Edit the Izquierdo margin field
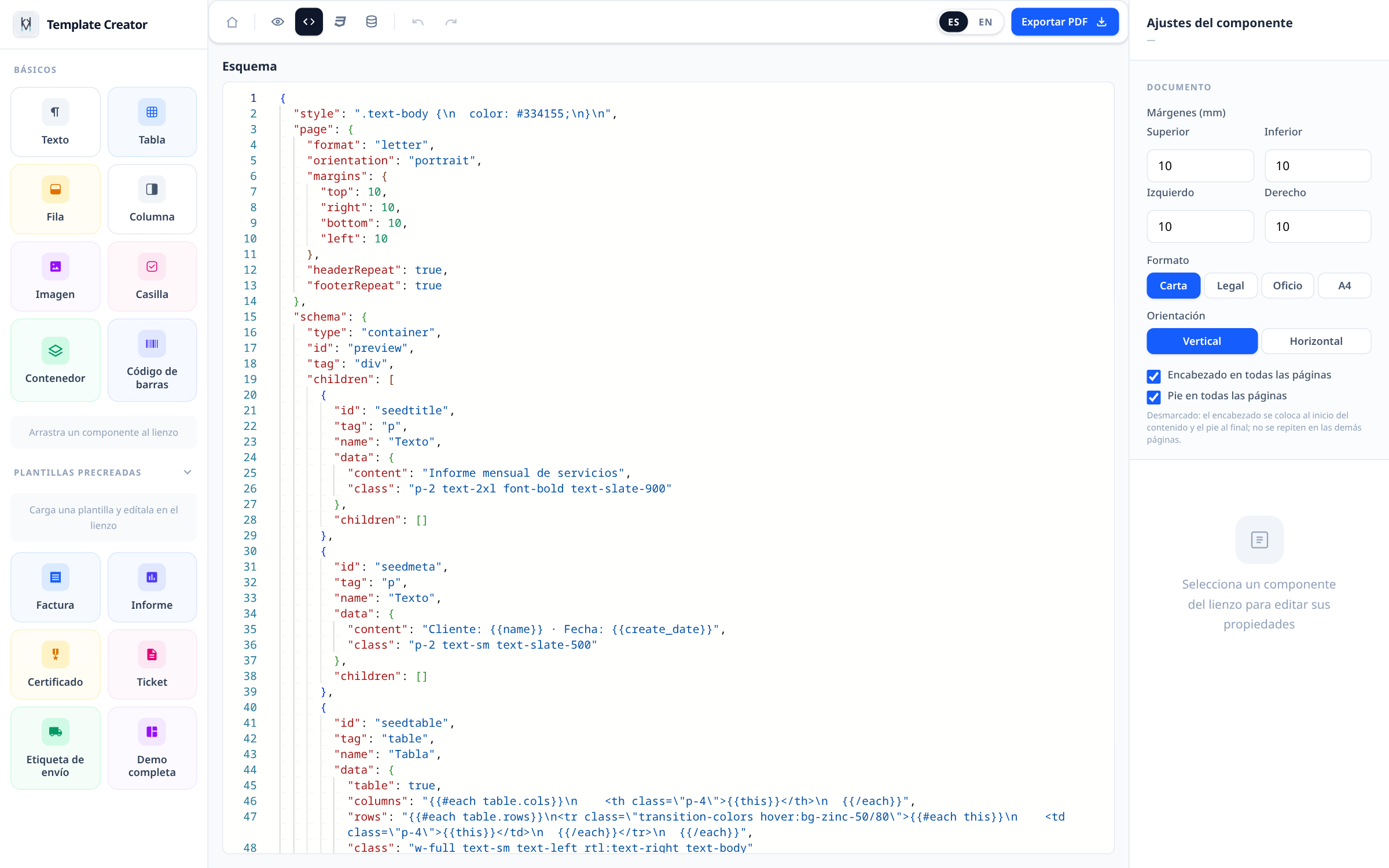1389x868 pixels. point(1200,227)
